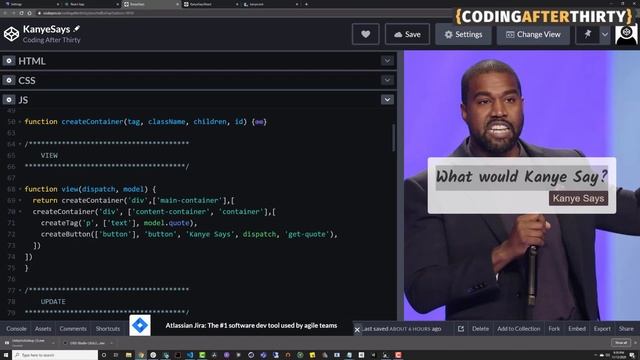This screenshot has height=360, width=640.
Task: Open the Atlassian Jira ad text link
Action: [251, 325]
